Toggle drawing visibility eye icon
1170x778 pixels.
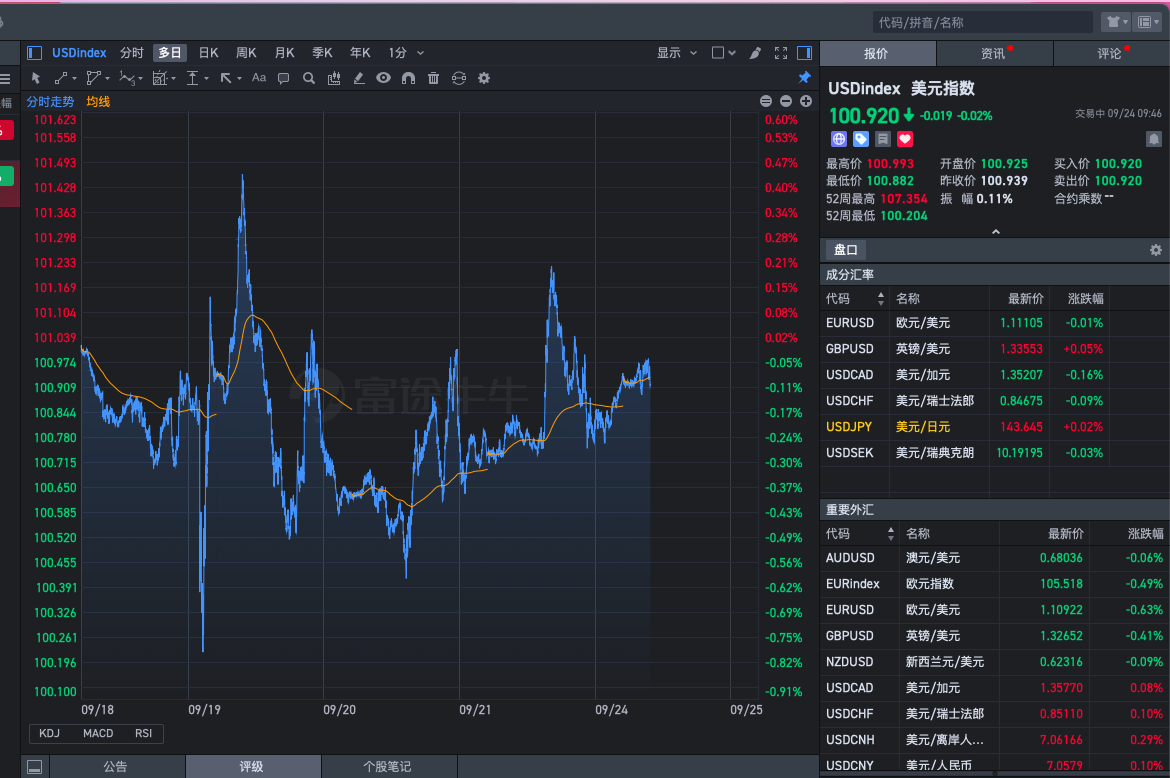click(384, 78)
